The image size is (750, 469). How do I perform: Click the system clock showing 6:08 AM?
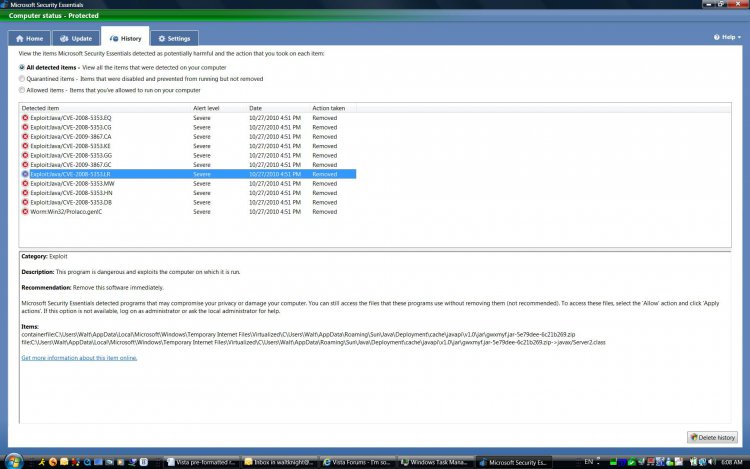tap(731, 462)
